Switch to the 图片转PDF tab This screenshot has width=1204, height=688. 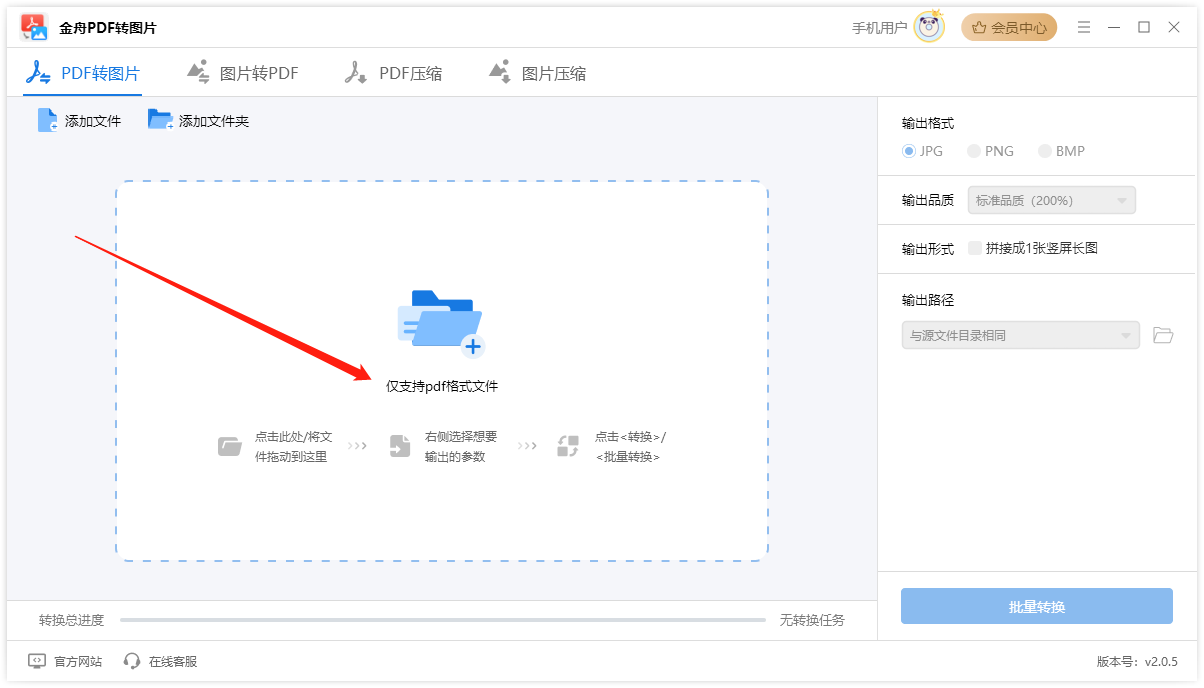(243, 73)
